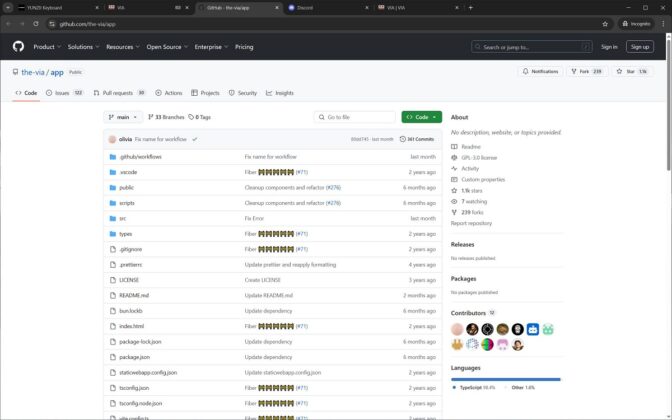
Task: Click the GitHub Octocat logo icon
Action: [x=18, y=46]
